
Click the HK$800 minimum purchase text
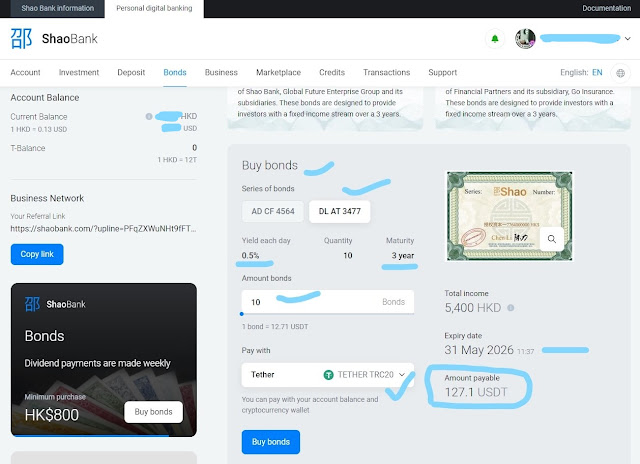coord(51,415)
